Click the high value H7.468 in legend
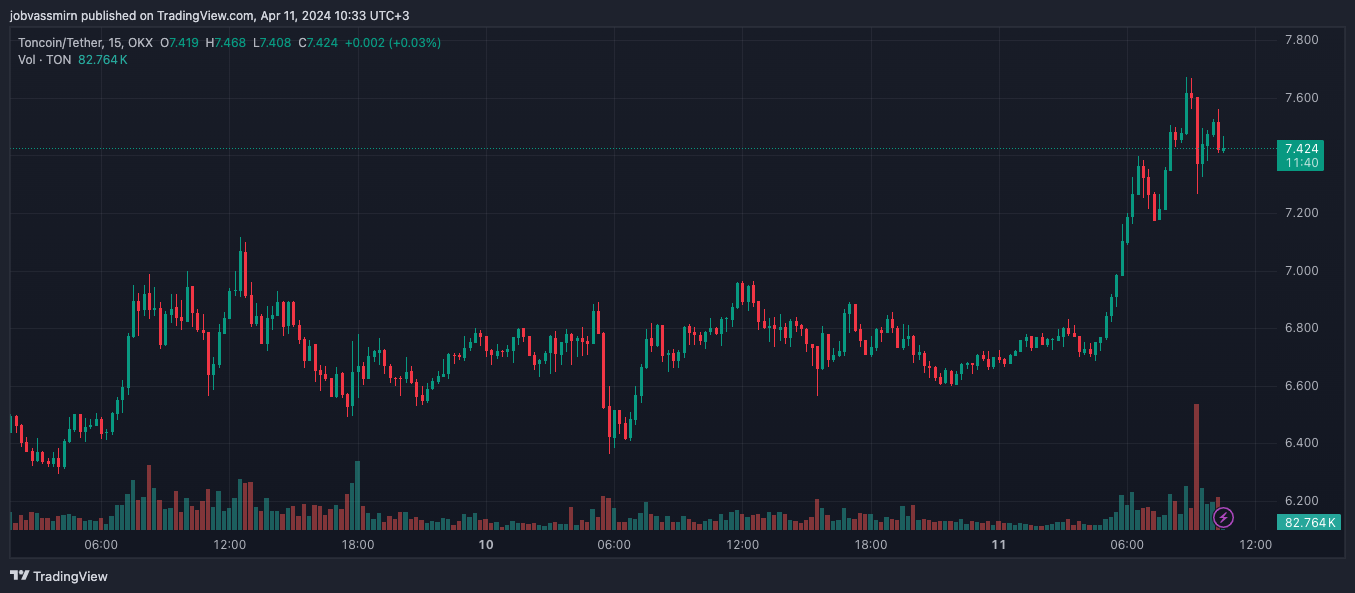The width and height of the screenshot is (1355, 593). point(226,43)
